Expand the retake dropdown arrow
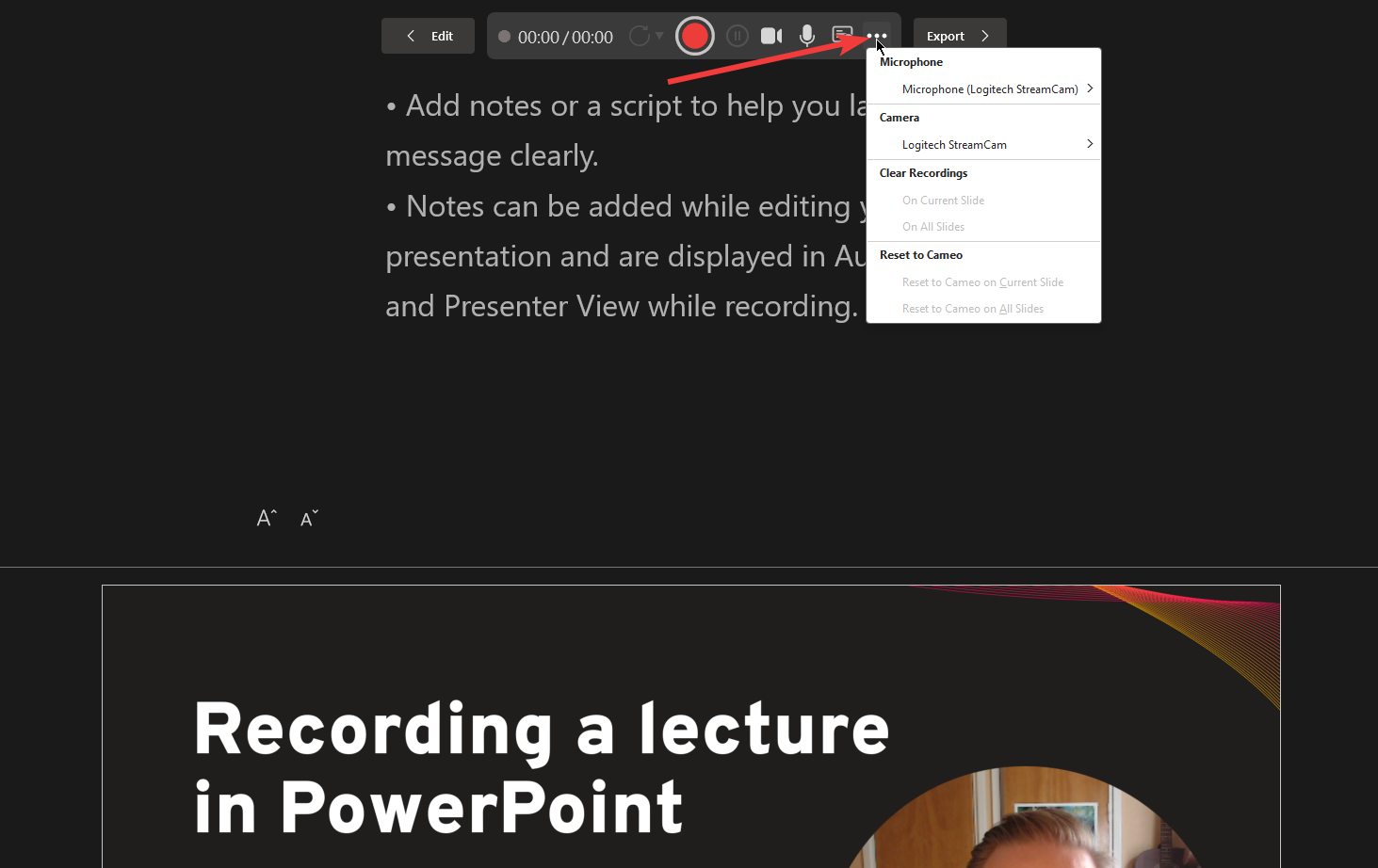1378x868 pixels. (x=659, y=36)
